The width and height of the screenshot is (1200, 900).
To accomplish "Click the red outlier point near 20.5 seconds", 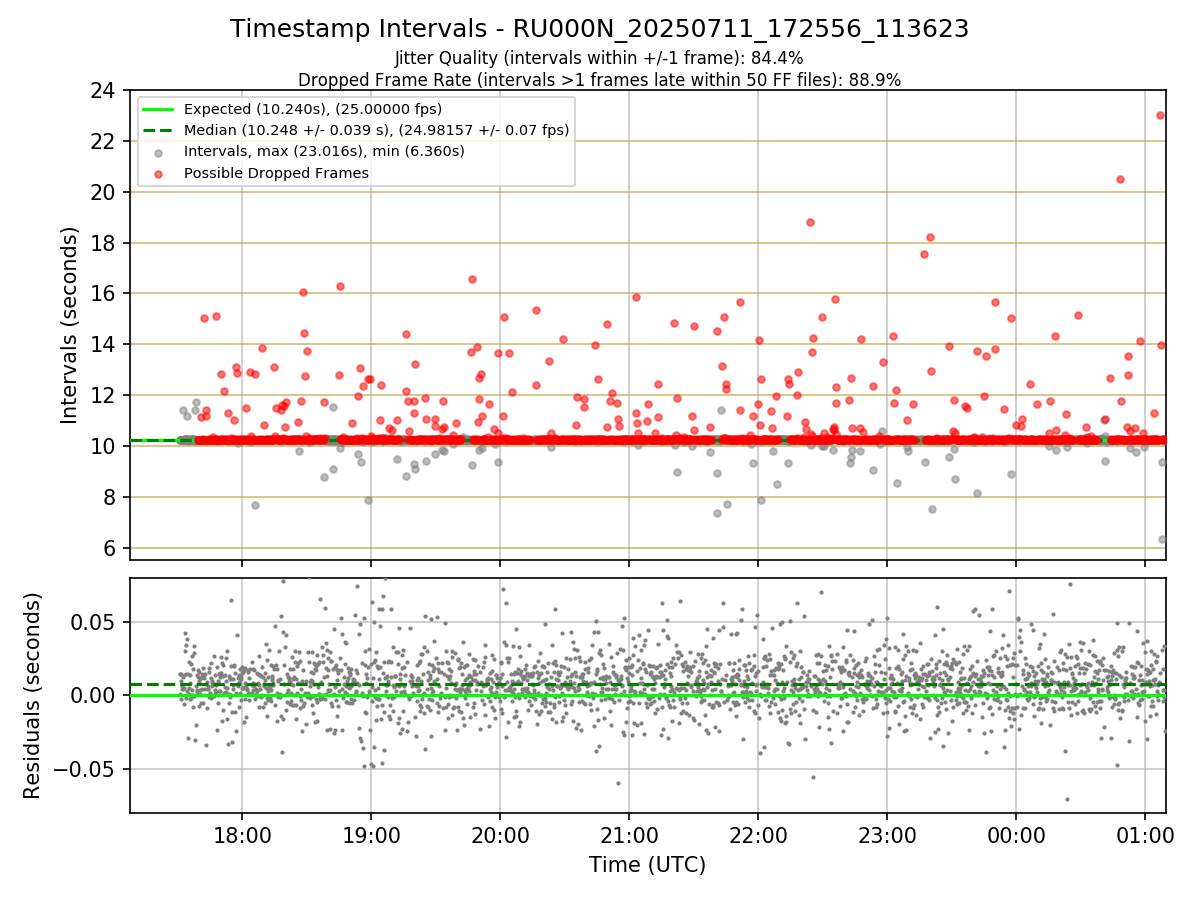I will [1120, 180].
